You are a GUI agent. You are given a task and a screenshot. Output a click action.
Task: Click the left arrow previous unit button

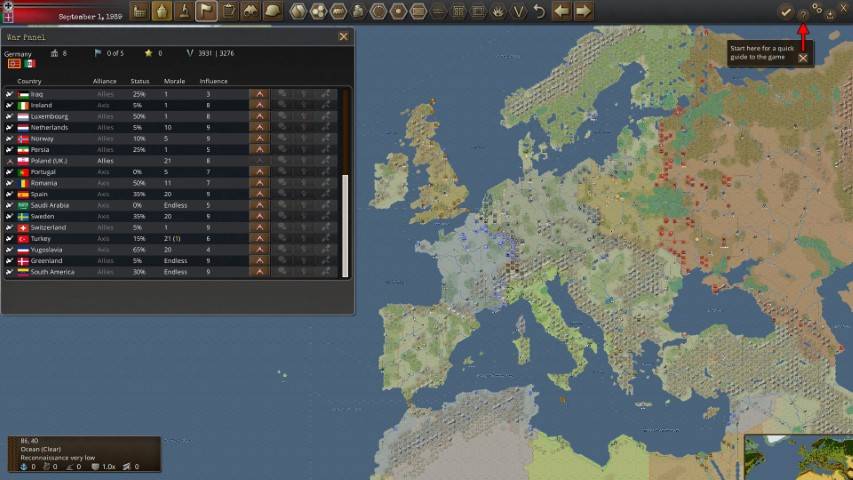[x=562, y=11]
